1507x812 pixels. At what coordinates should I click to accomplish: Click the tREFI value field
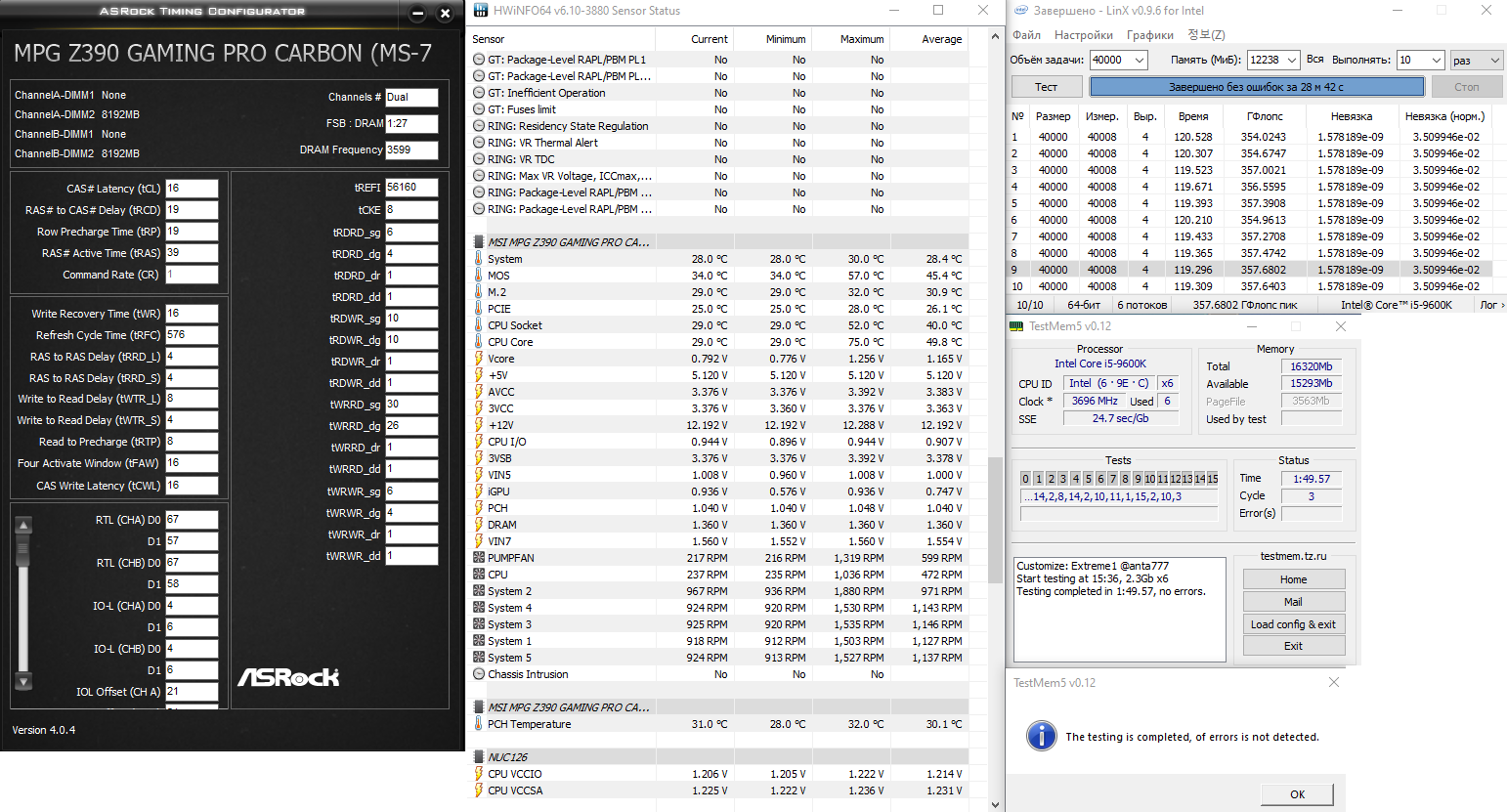click(411, 187)
